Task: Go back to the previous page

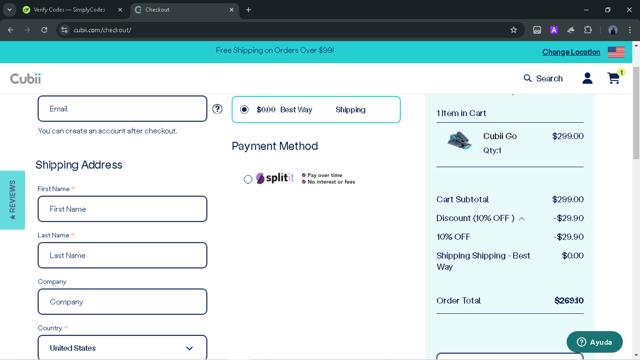Action: pos(11,30)
